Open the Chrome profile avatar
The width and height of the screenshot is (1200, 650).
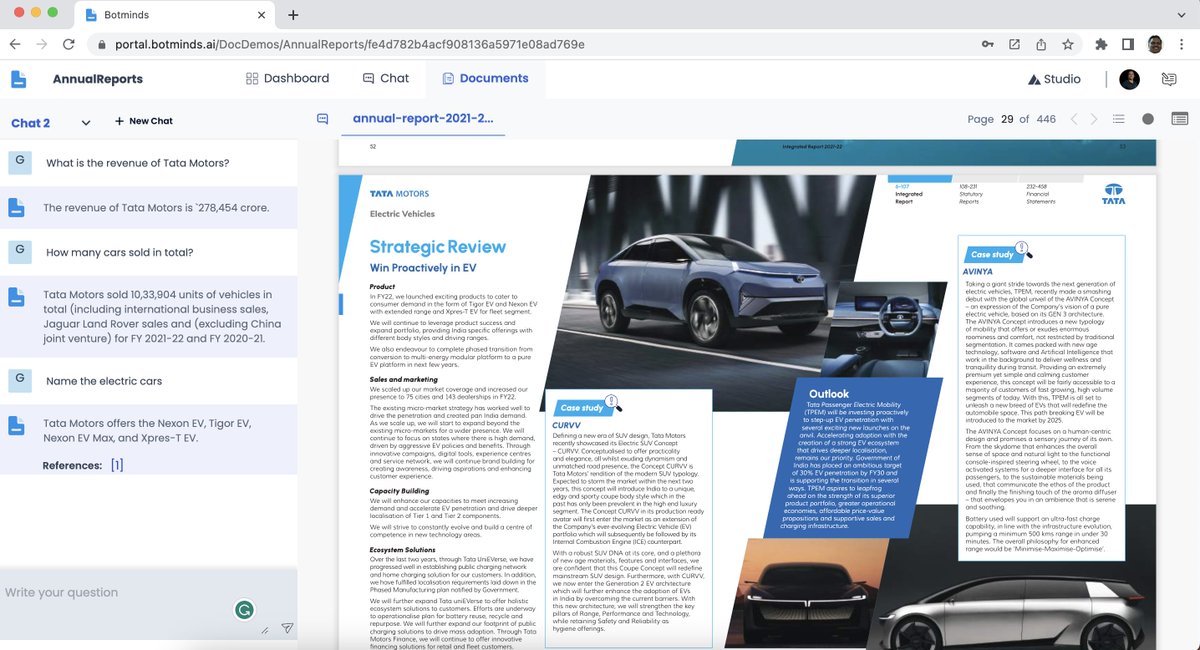1154,44
